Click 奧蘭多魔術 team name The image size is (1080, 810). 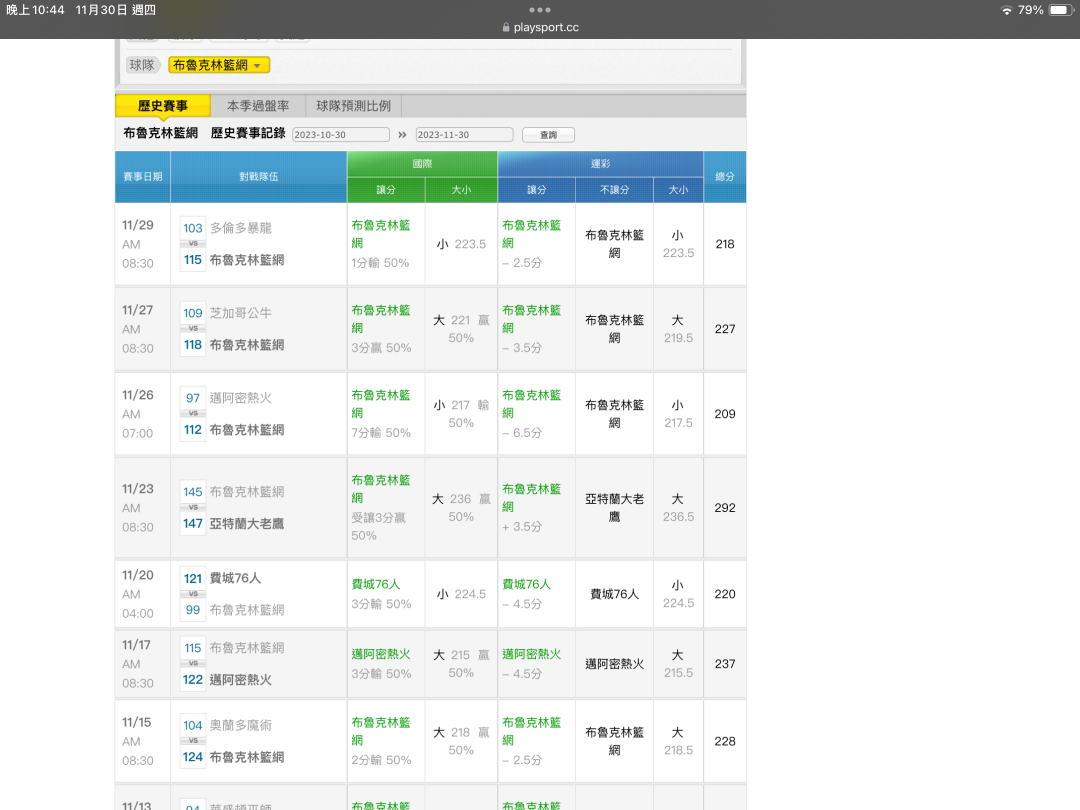241,725
